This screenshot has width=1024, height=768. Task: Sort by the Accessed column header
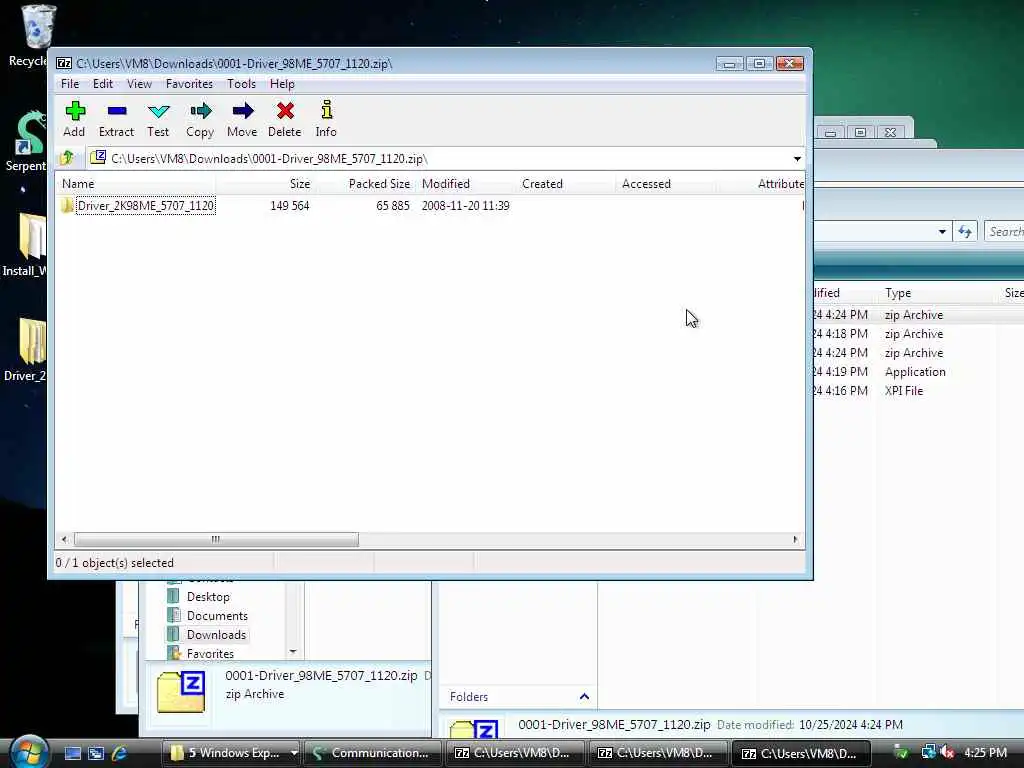coord(666,184)
